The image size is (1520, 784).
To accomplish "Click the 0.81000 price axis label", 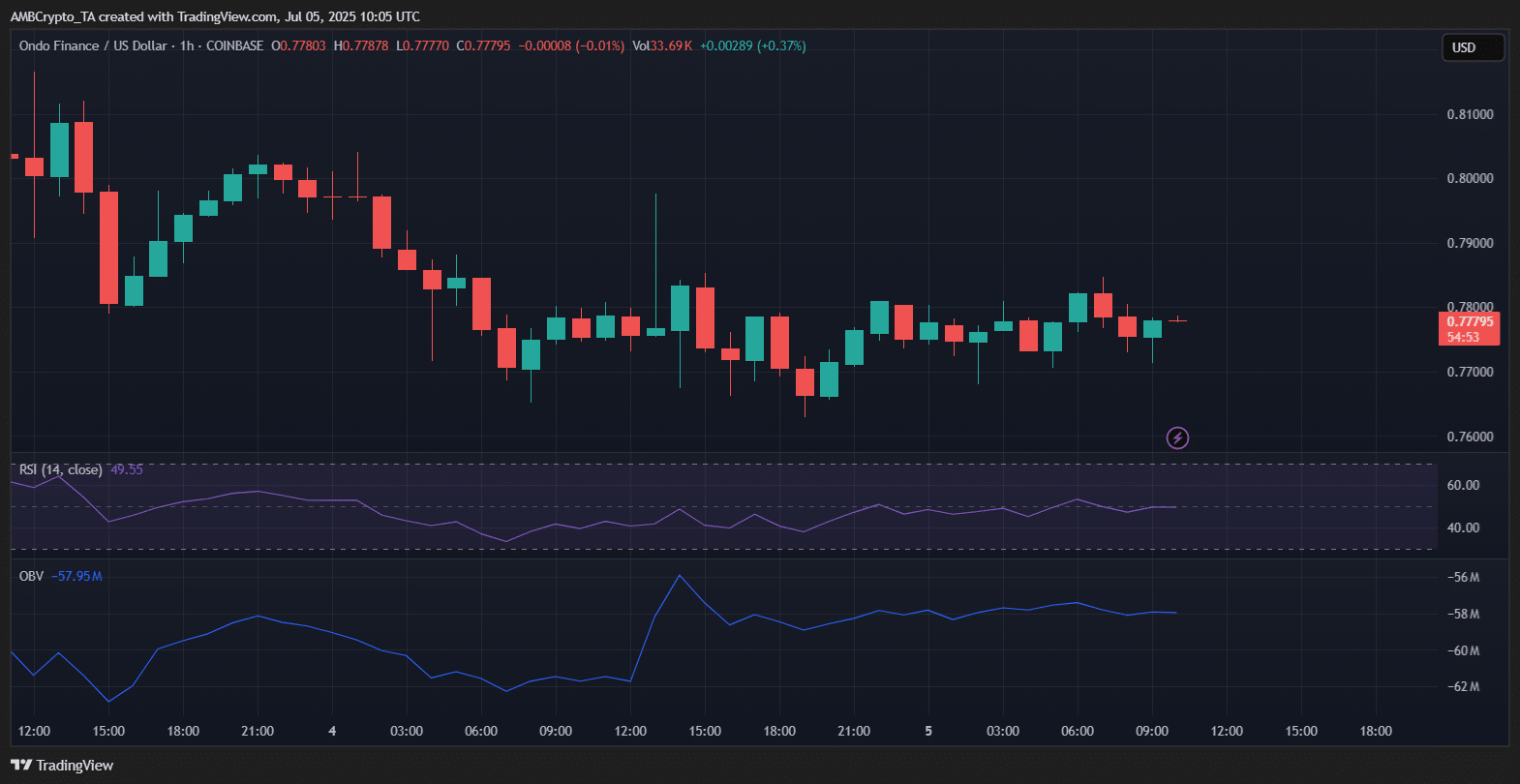I will click(1470, 114).
